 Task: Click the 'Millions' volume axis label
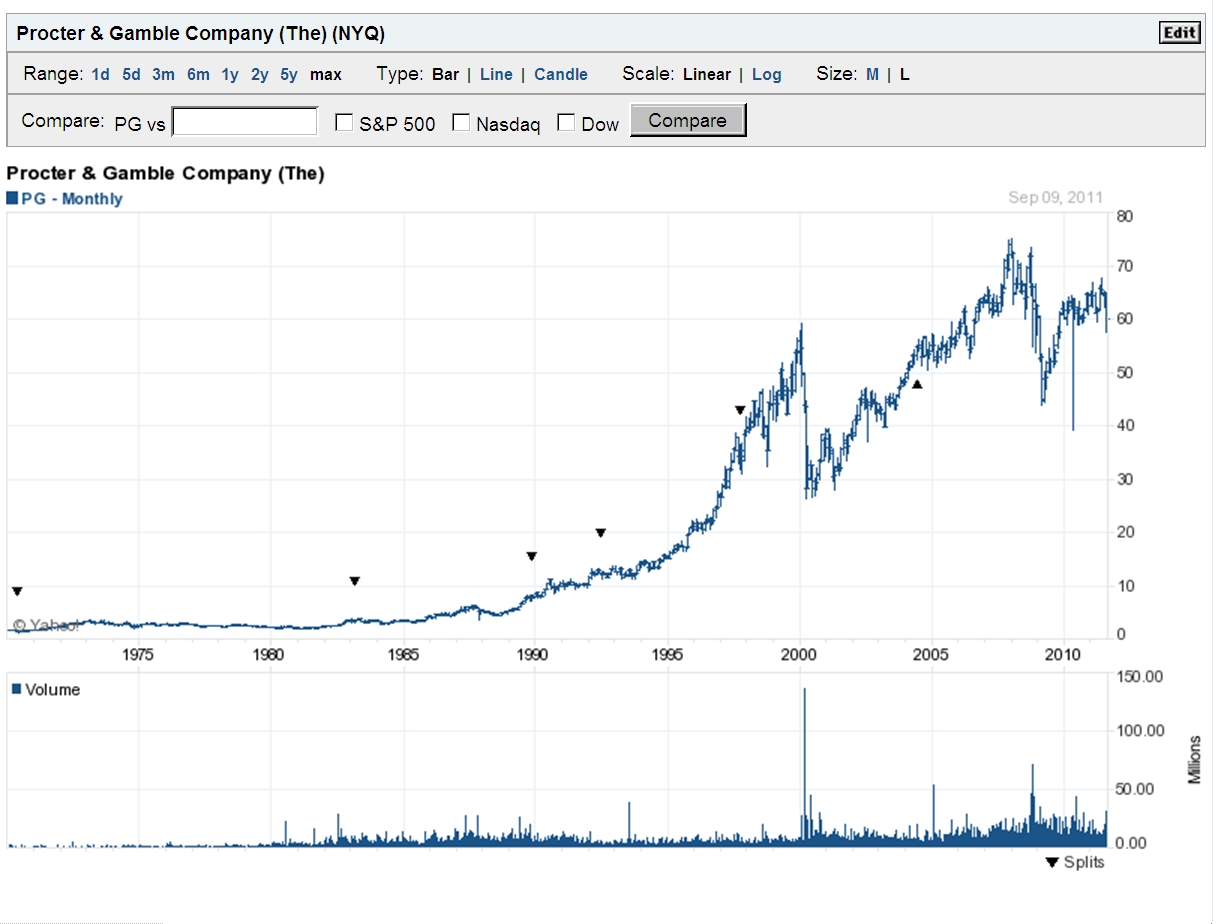pyautogui.click(x=1196, y=760)
